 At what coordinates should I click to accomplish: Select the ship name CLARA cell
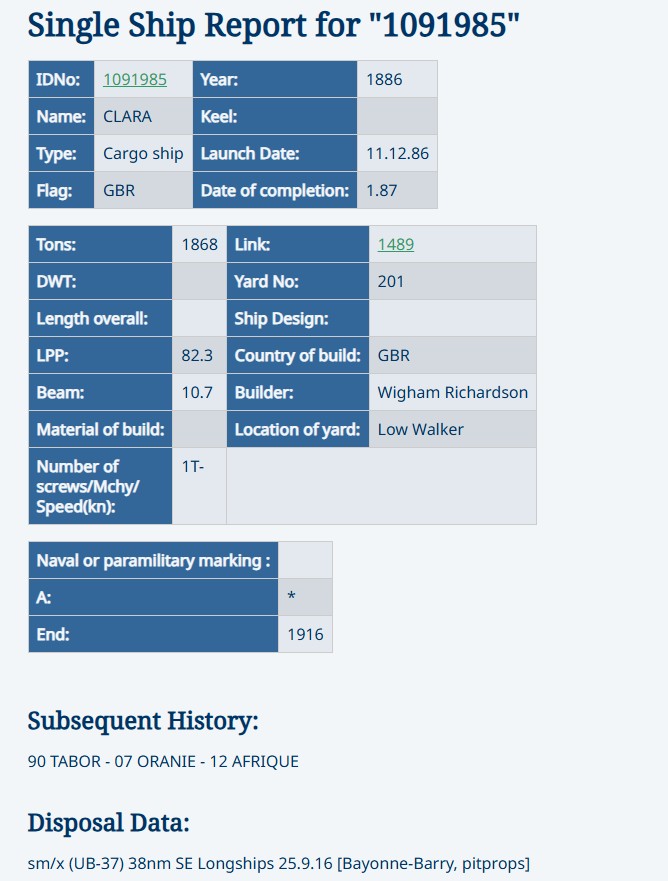coord(143,116)
